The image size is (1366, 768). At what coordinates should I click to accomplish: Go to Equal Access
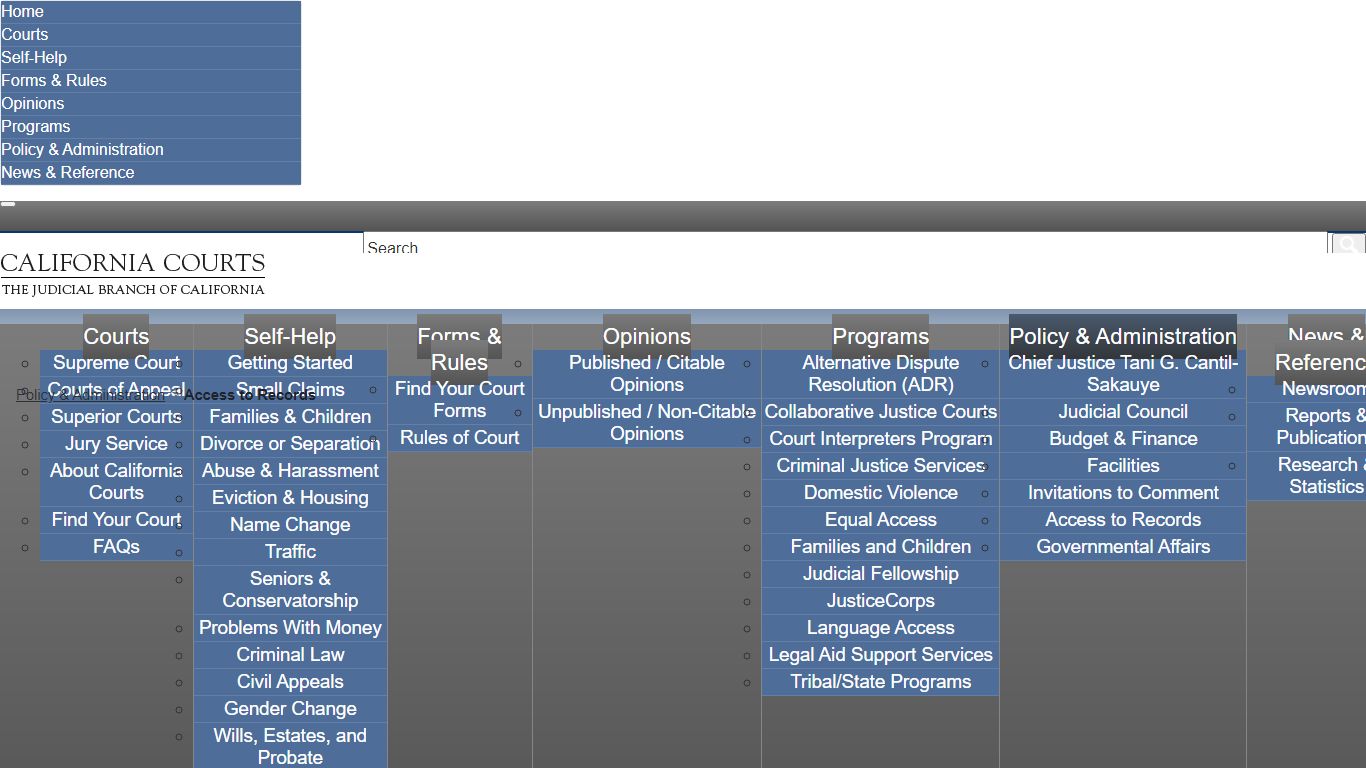(881, 520)
